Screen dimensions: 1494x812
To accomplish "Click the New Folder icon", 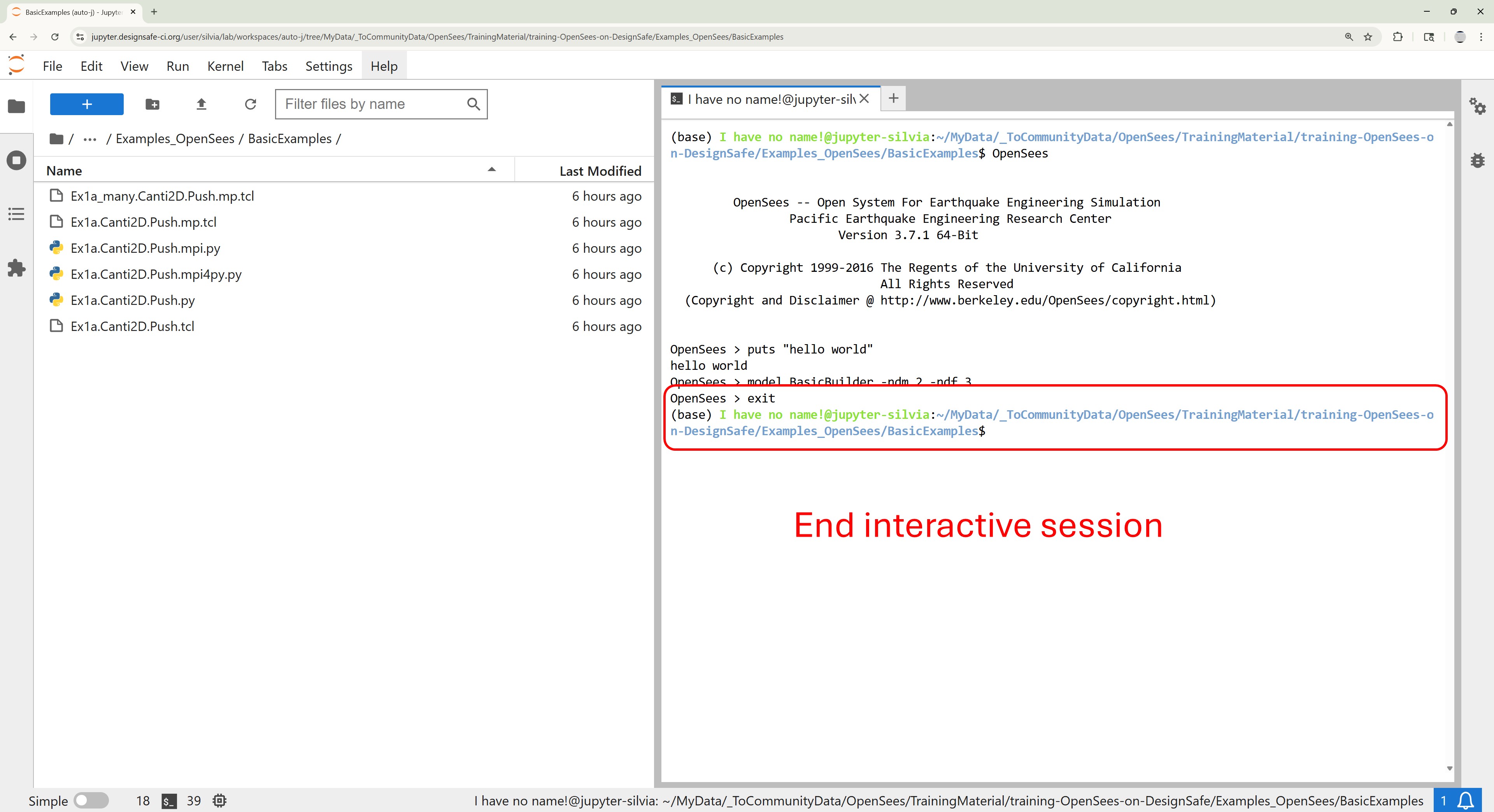I will [x=152, y=104].
